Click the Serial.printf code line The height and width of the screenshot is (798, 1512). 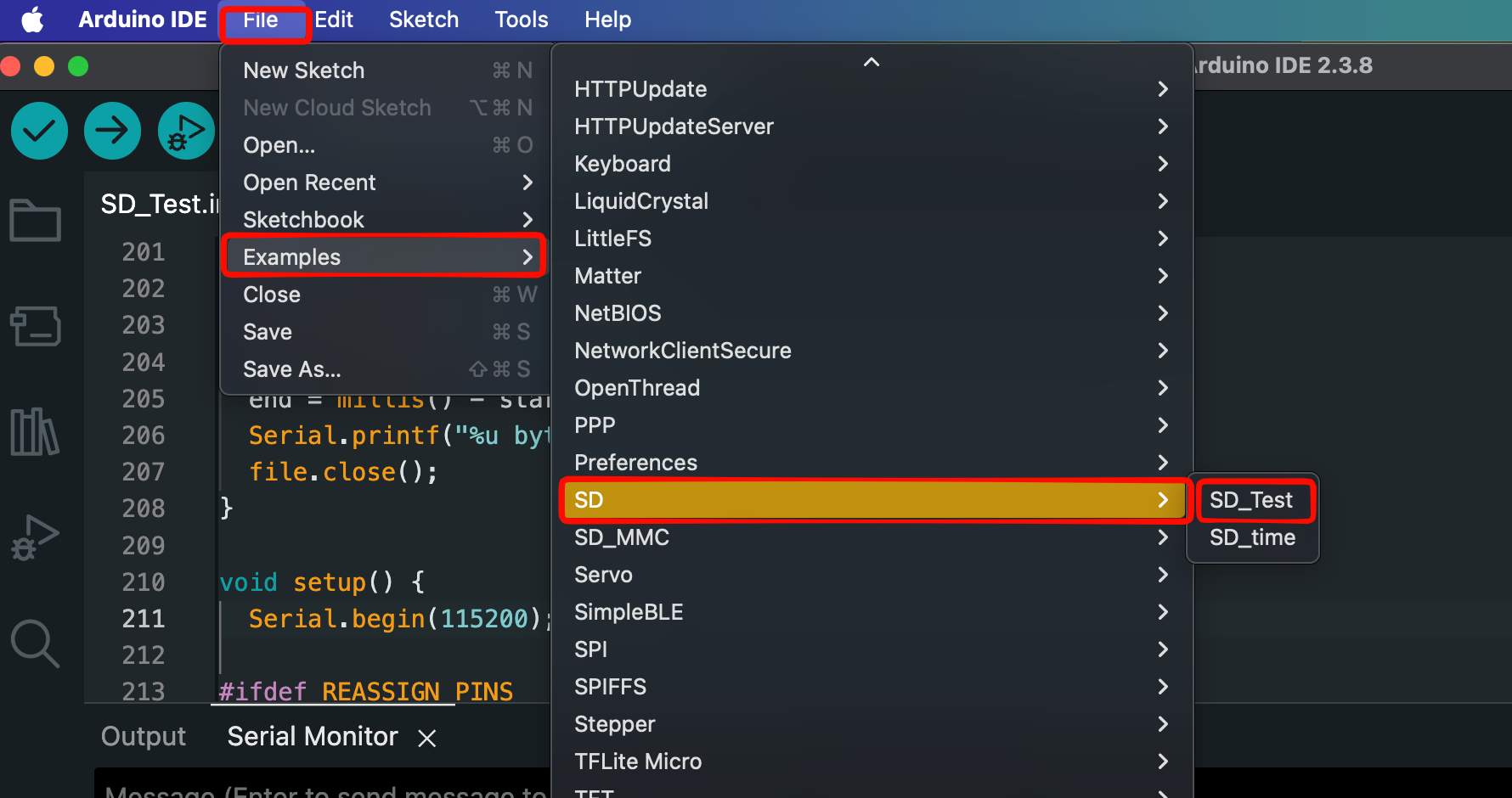click(399, 436)
